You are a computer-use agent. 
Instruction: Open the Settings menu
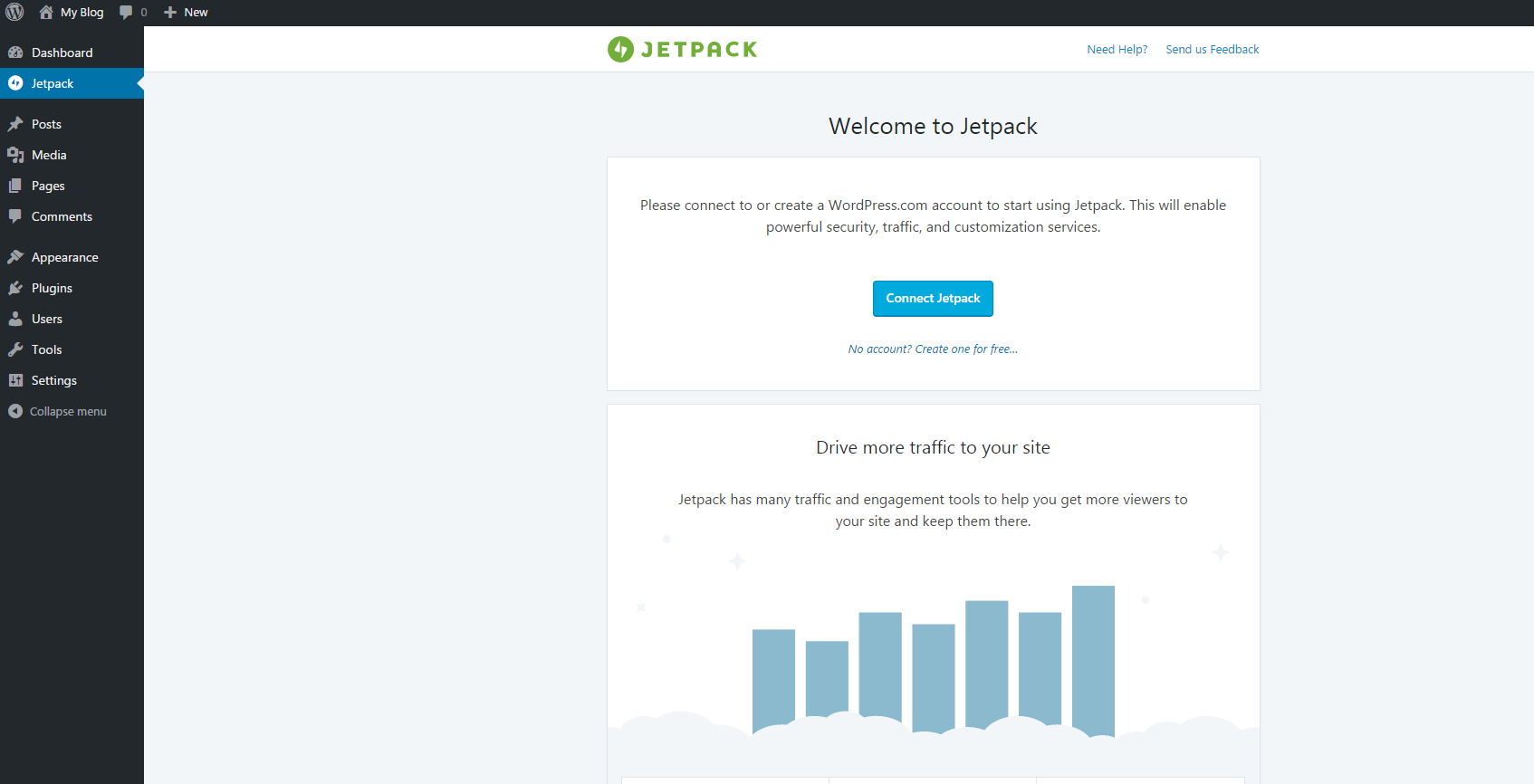click(72, 380)
